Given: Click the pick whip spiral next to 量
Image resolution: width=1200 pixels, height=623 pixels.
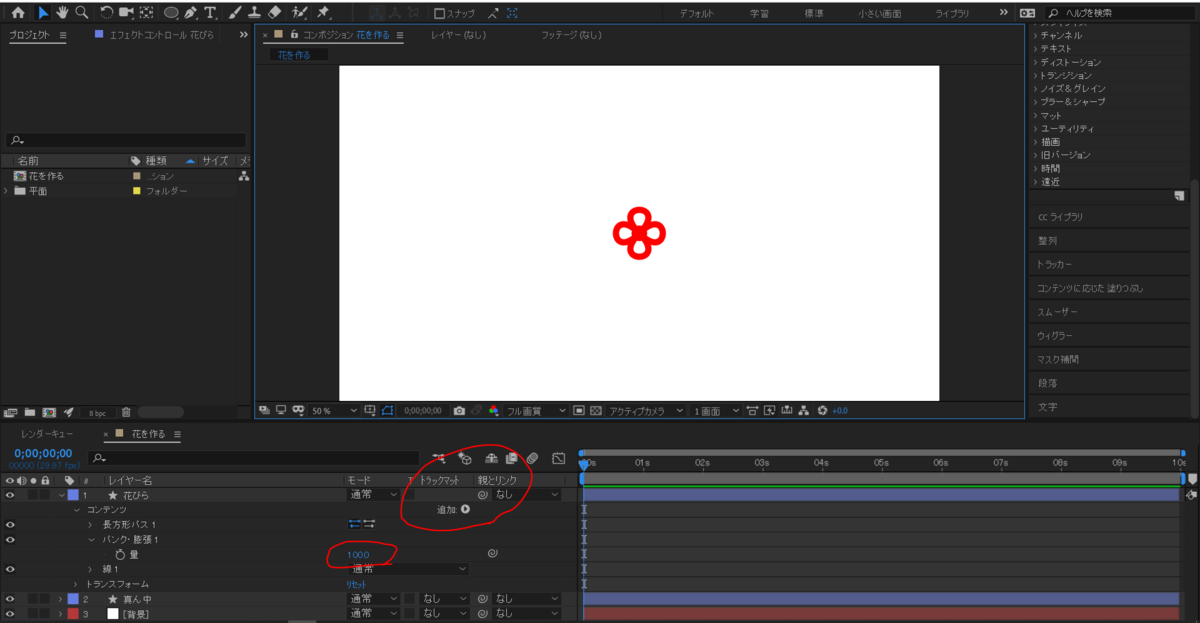Looking at the screenshot, I should tap(492, 554).
